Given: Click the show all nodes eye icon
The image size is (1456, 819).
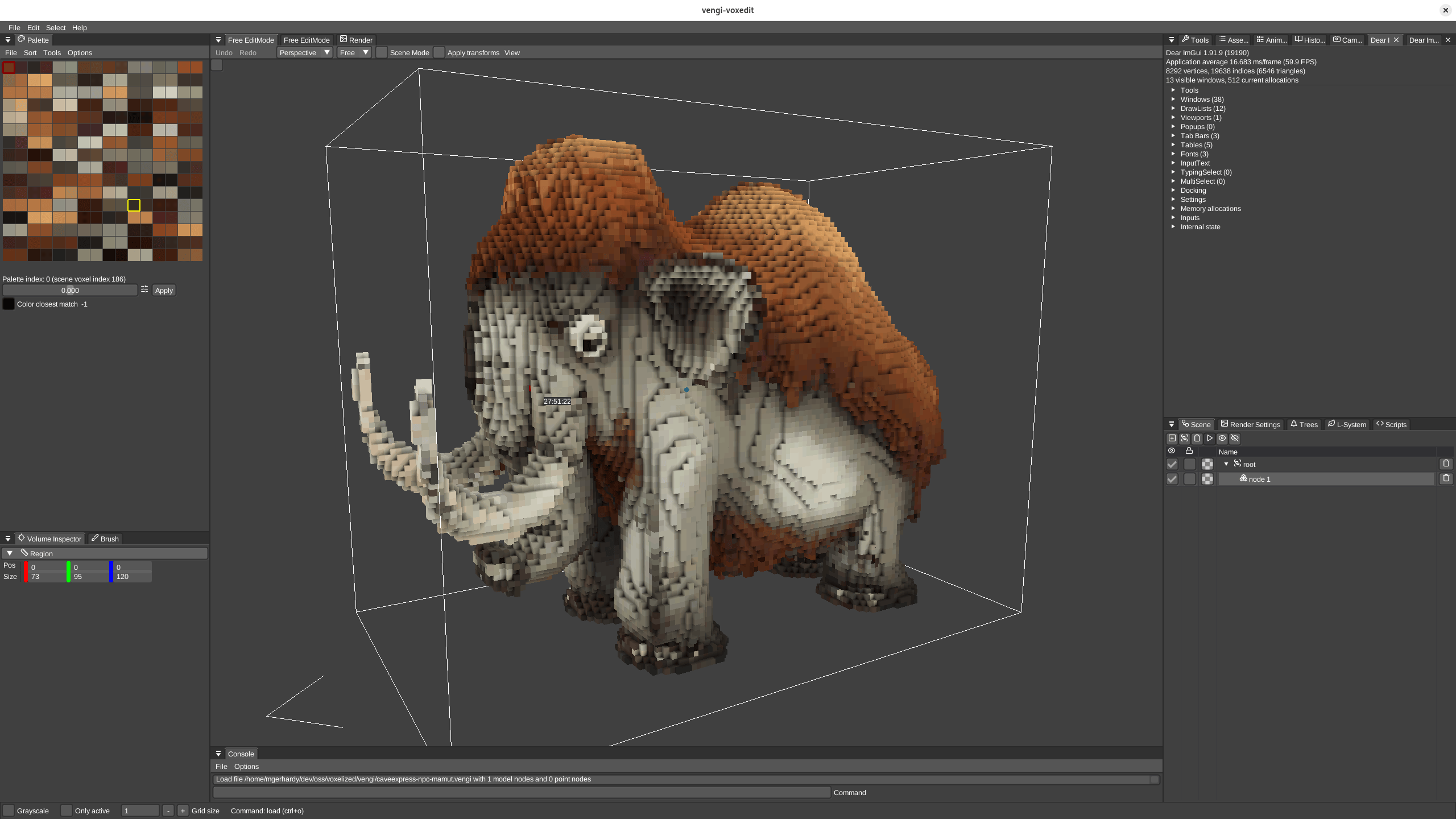Looking at the screenshot, I should [x=1222, y=439].
